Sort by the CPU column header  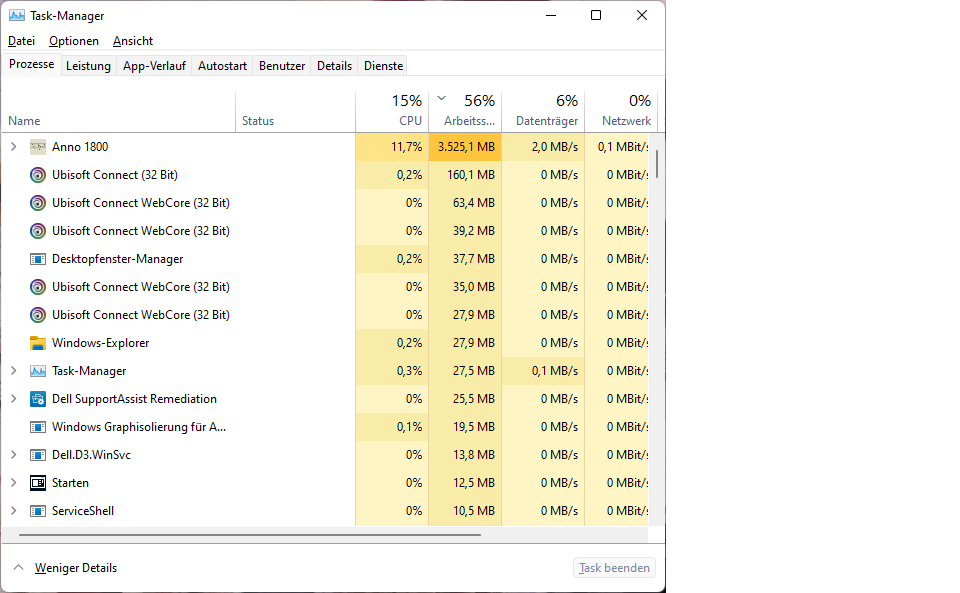(x=392, y=111)
